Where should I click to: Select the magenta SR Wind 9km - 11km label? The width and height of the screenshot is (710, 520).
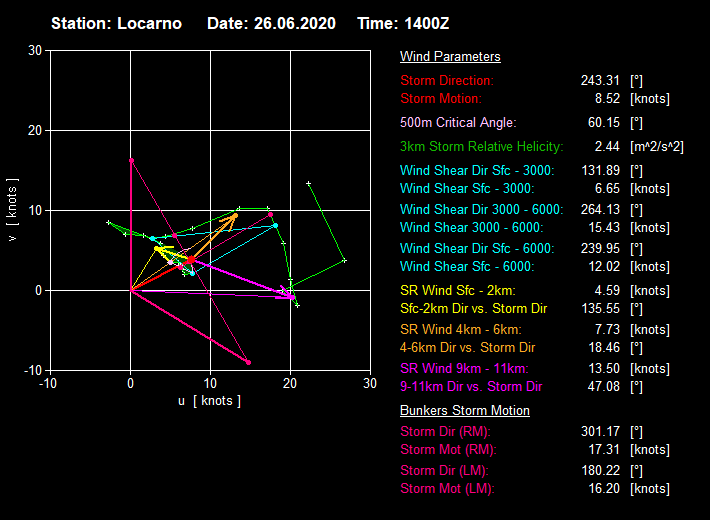[464, 368]
